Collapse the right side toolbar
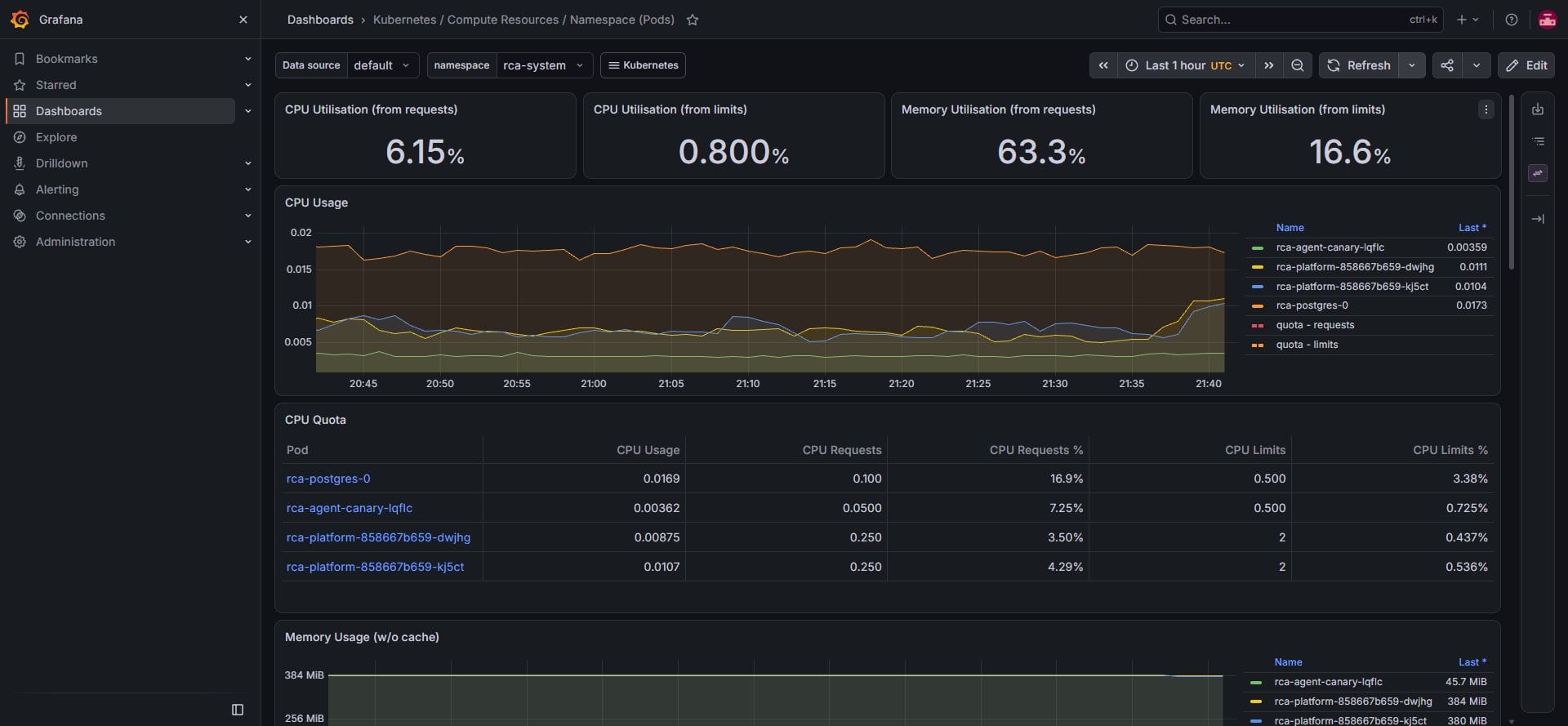Screen dimensions: 1568x726 pyautogui.click(x=1538, y=219)
